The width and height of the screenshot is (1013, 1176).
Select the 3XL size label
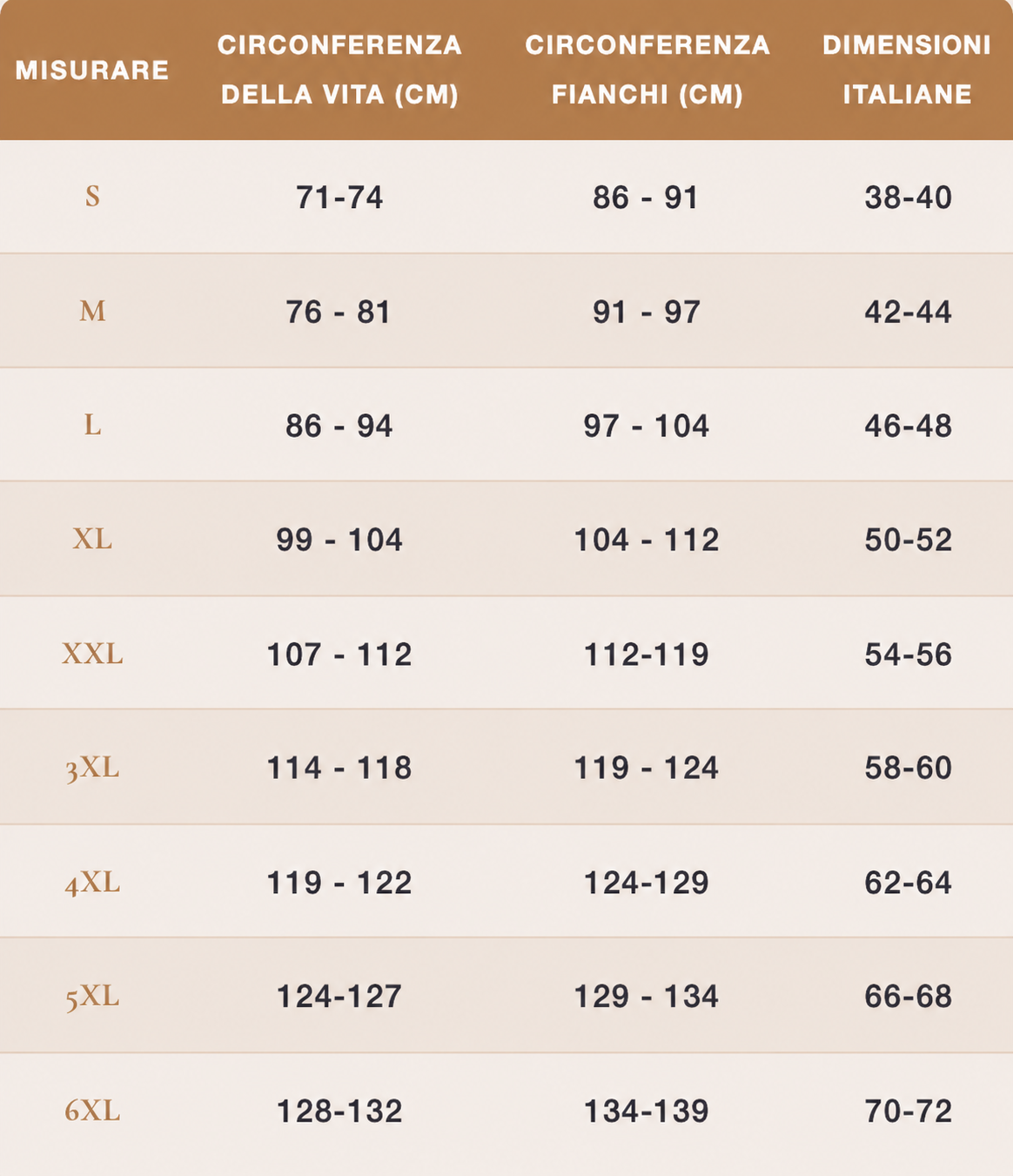pyautogui.click(x=92, y=768)
